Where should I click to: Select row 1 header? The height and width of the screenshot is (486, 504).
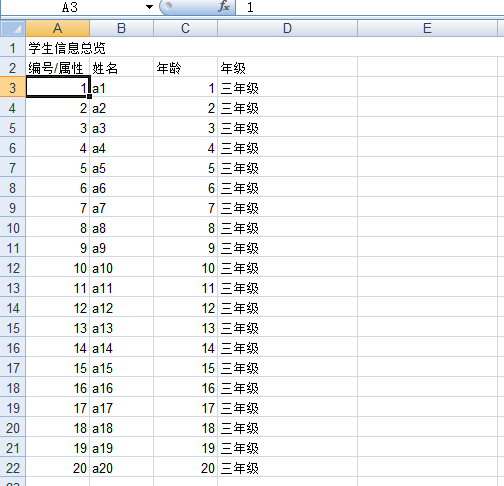[x=13, y=48]
